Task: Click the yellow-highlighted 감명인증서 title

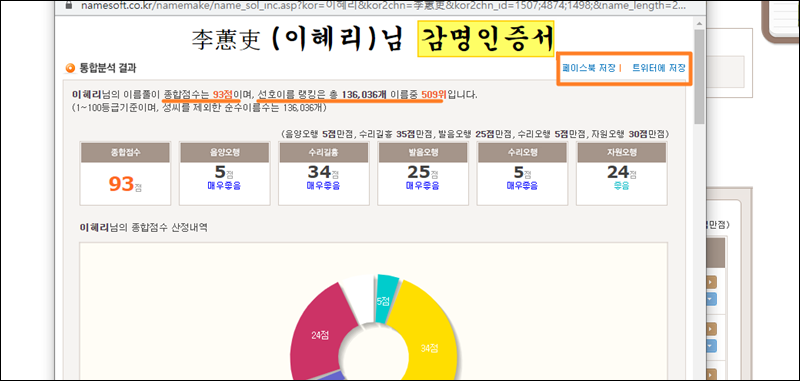Action: [486, 39]
